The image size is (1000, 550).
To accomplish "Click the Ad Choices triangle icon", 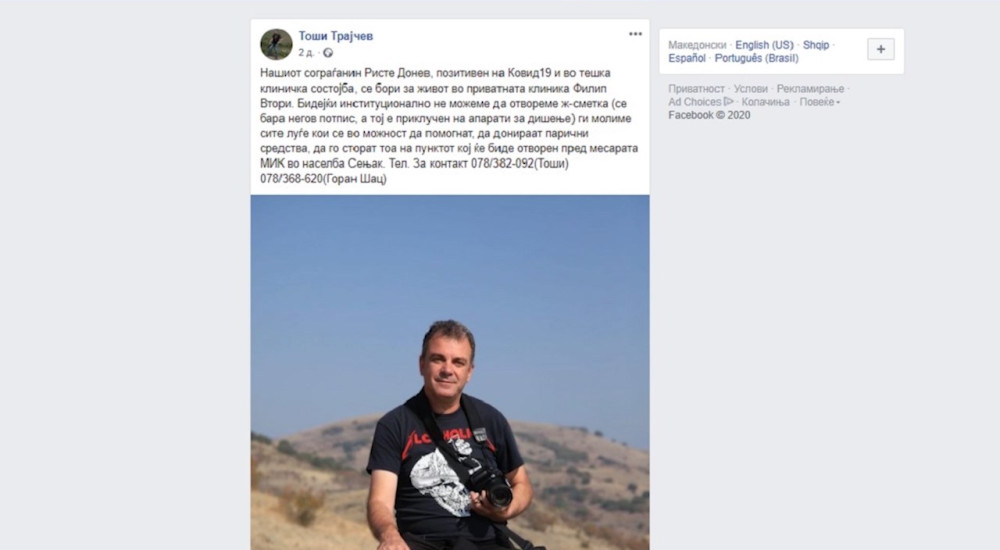I will click(x=728, y=101).
